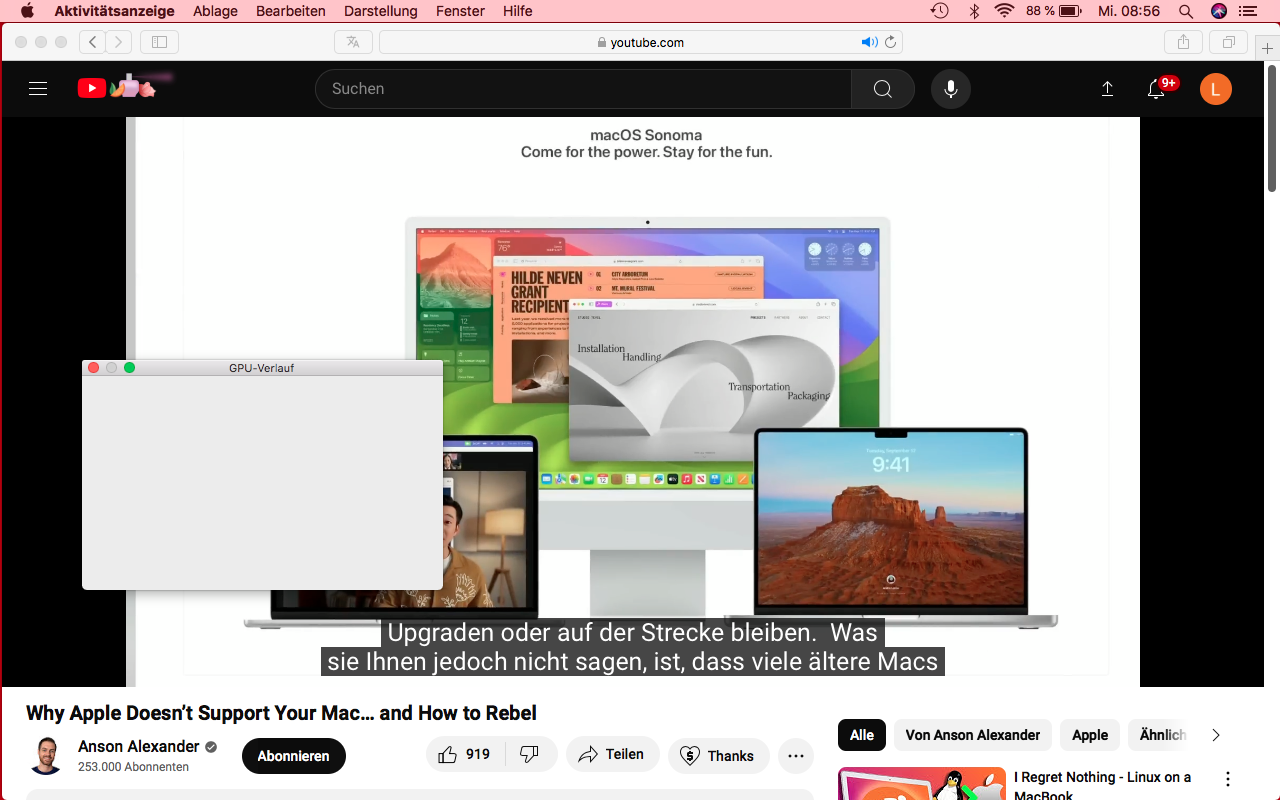Click the "Mi. 08:56" clock
This screenshot has width=1280, height=800.
click(1129, 11)
